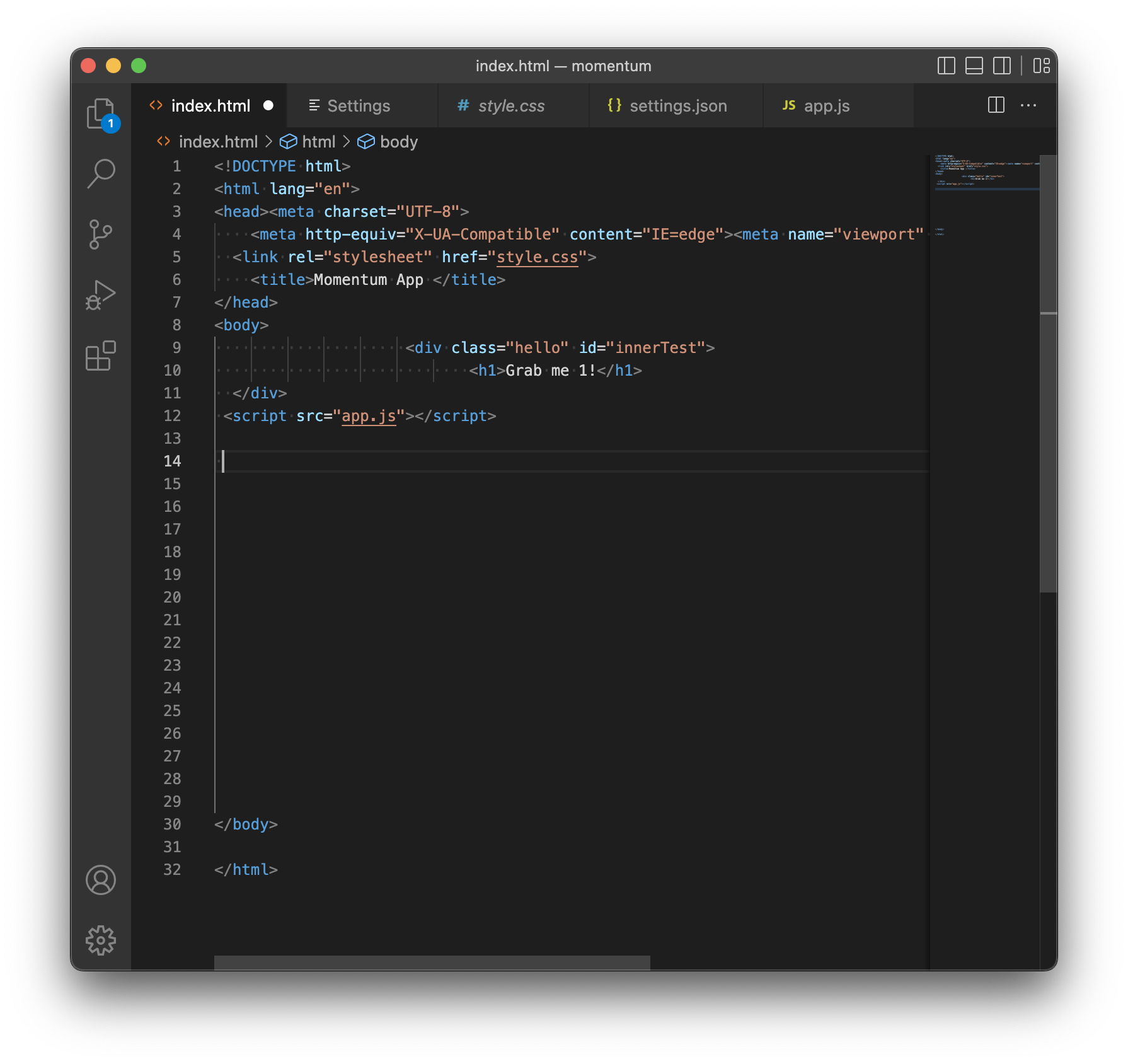Click the lang="en" attribute
The height and width of the screenshot is (1064, 1128).
click(x=310, y=189)
